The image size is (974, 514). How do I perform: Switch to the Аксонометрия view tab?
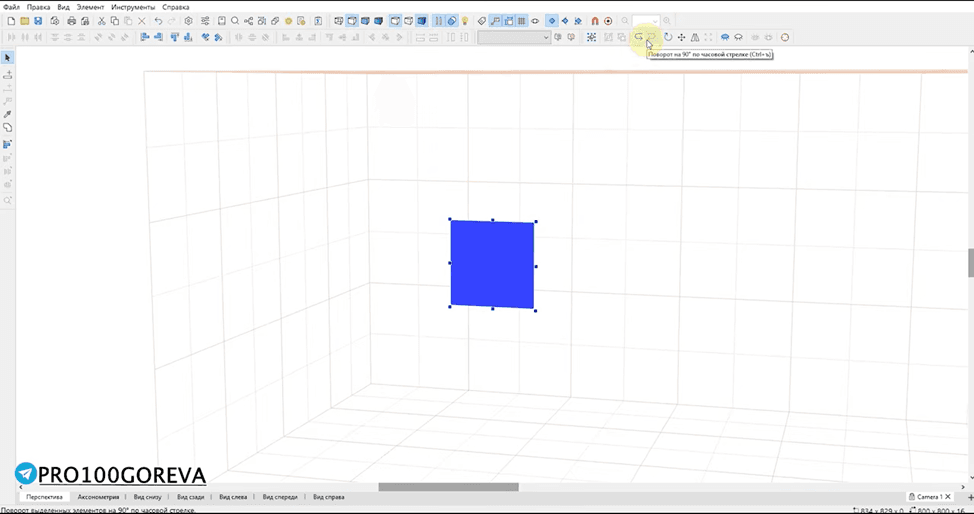98,497
